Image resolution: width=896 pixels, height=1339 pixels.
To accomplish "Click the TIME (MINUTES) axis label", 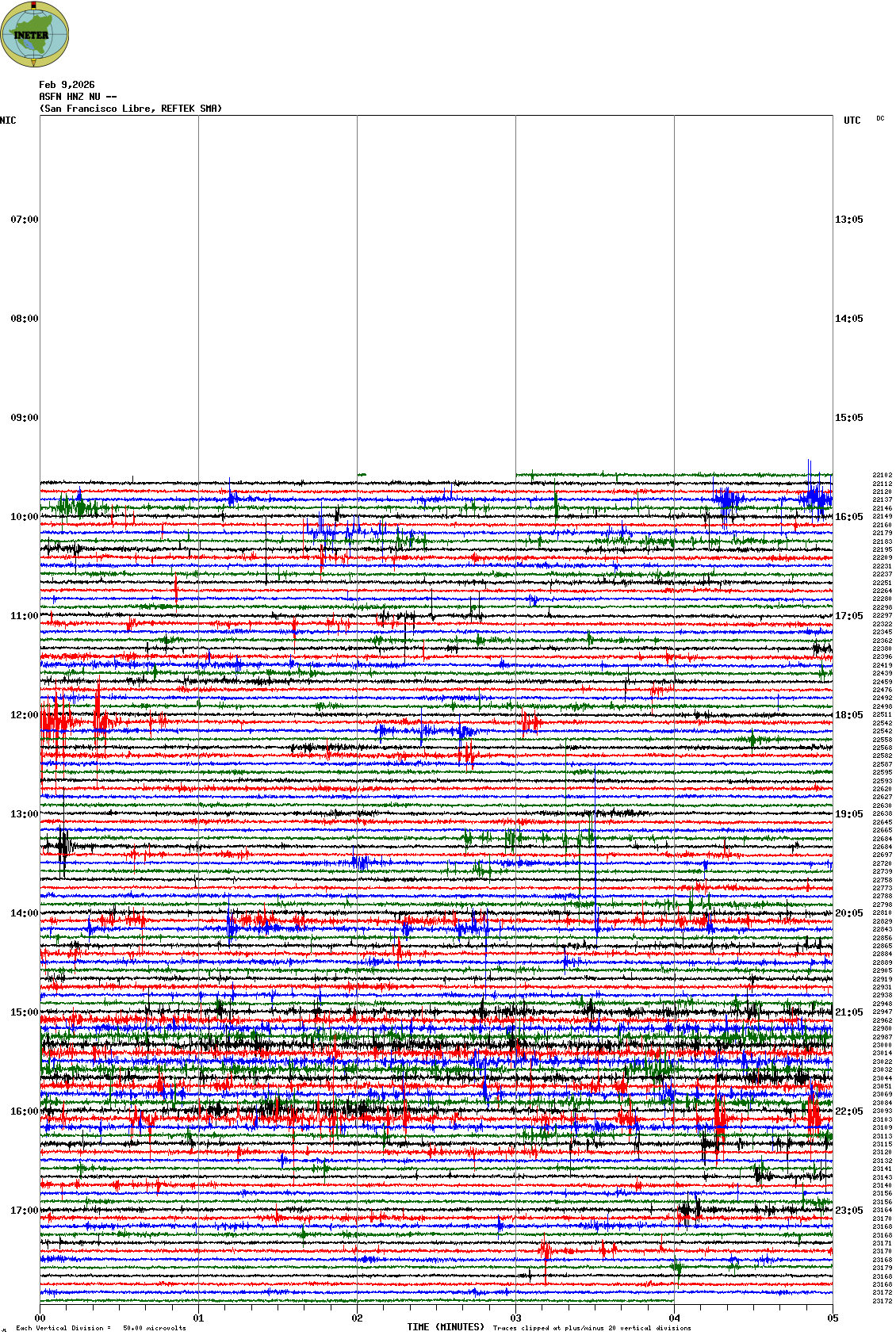I will (x=446, y=1327).
